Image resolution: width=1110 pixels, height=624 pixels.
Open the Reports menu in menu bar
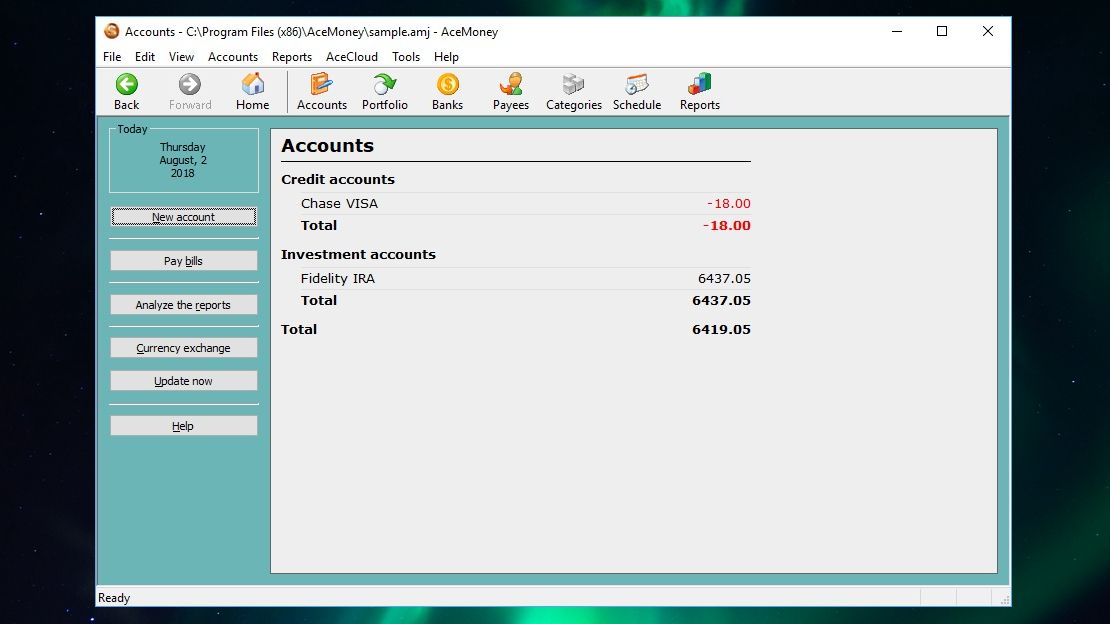pyautogui.click(x=292, y=57)
